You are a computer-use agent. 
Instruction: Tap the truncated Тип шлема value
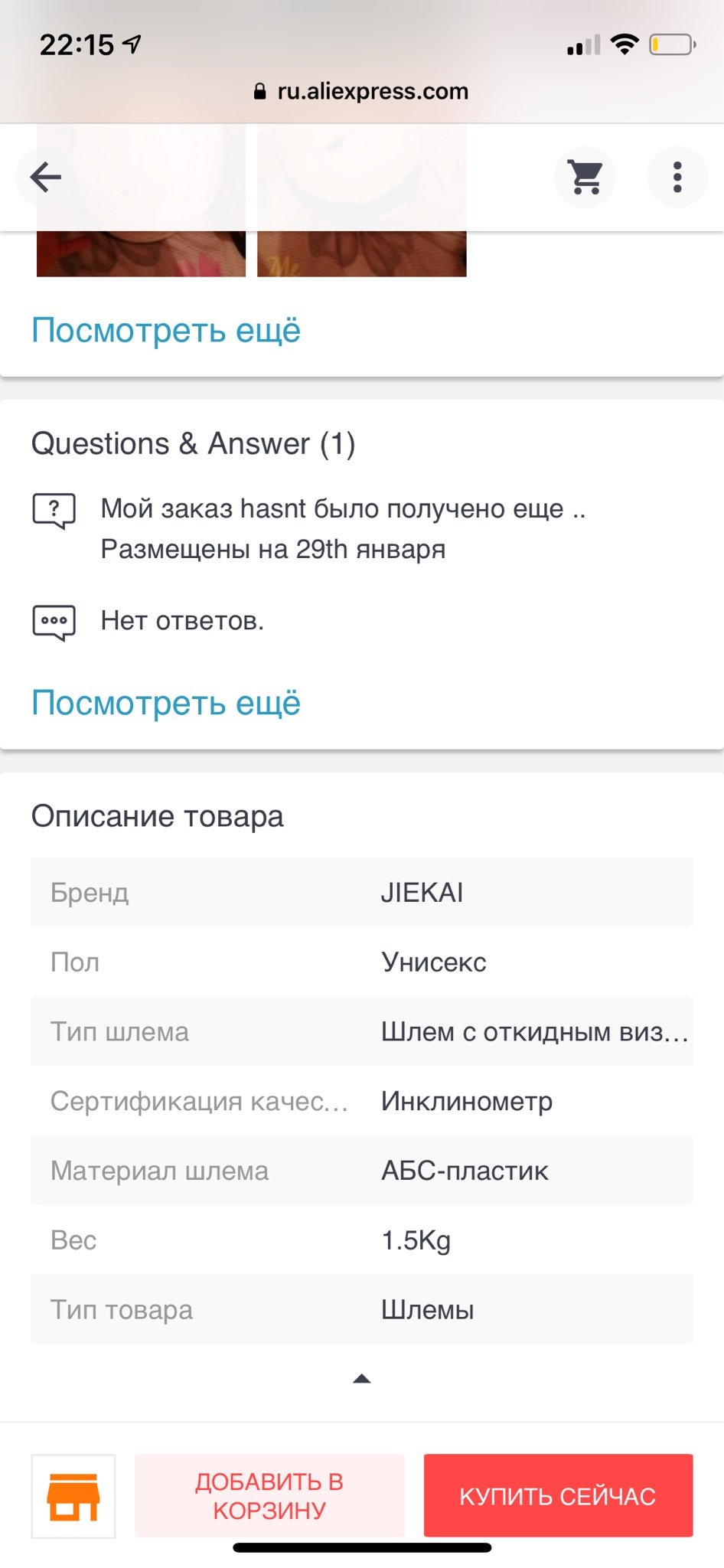click(535, 1032)
